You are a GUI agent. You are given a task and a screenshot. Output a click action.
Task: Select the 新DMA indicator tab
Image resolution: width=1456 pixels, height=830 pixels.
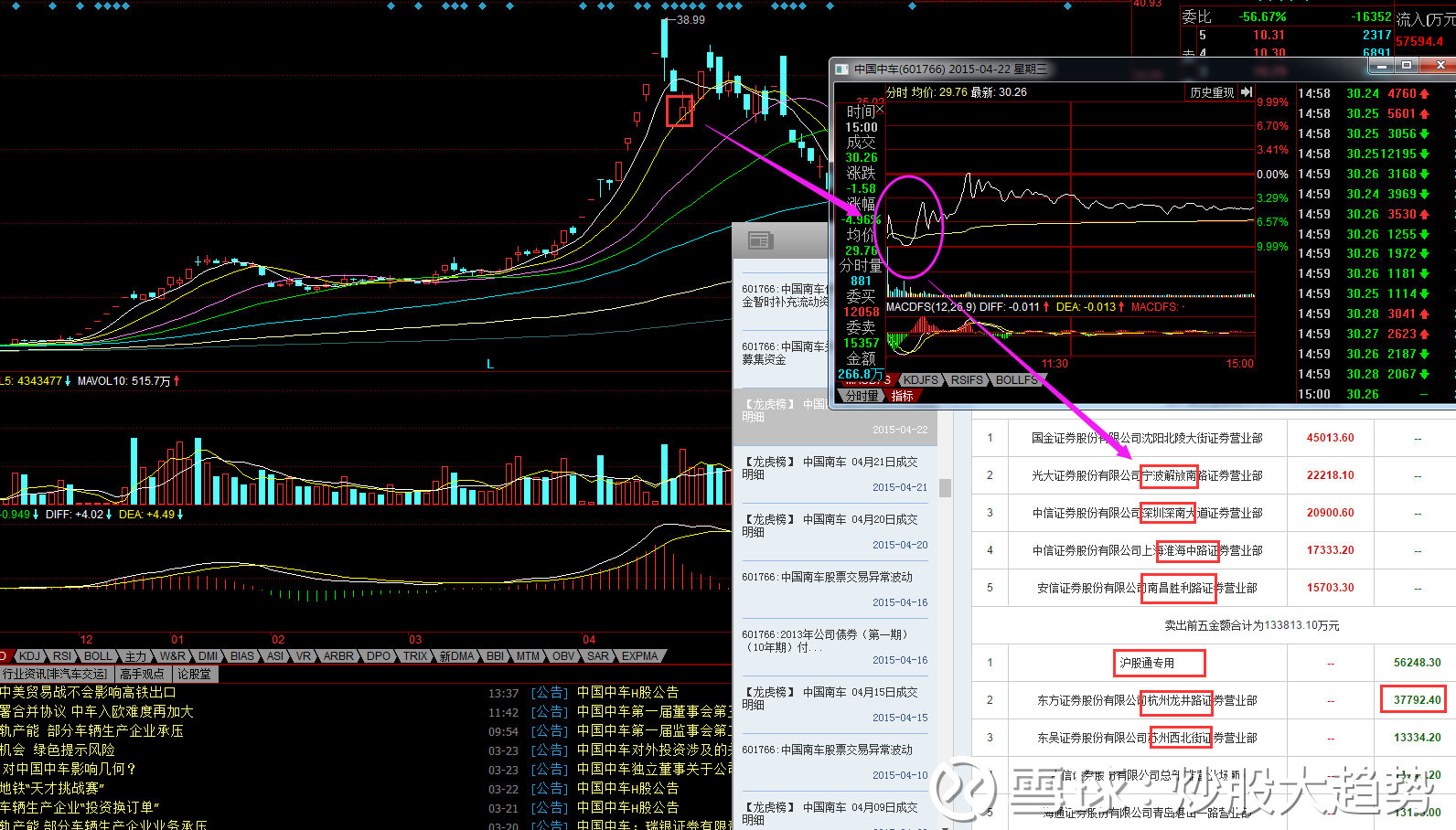(x=457, y=656)
